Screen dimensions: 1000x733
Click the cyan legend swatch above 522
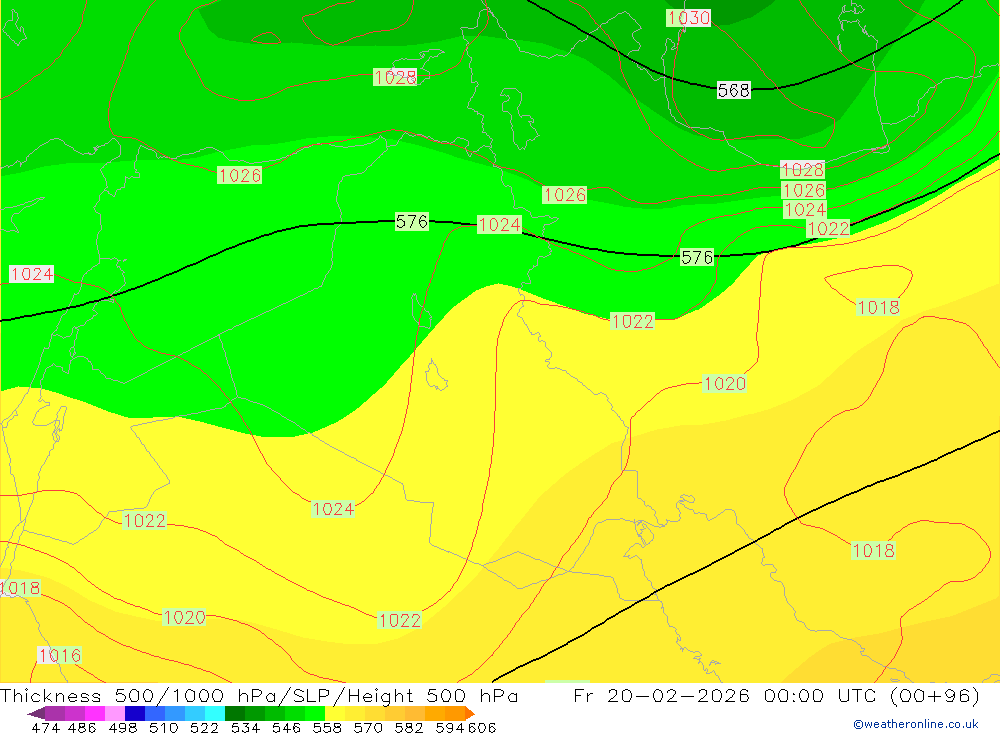[x=215, y=713]
